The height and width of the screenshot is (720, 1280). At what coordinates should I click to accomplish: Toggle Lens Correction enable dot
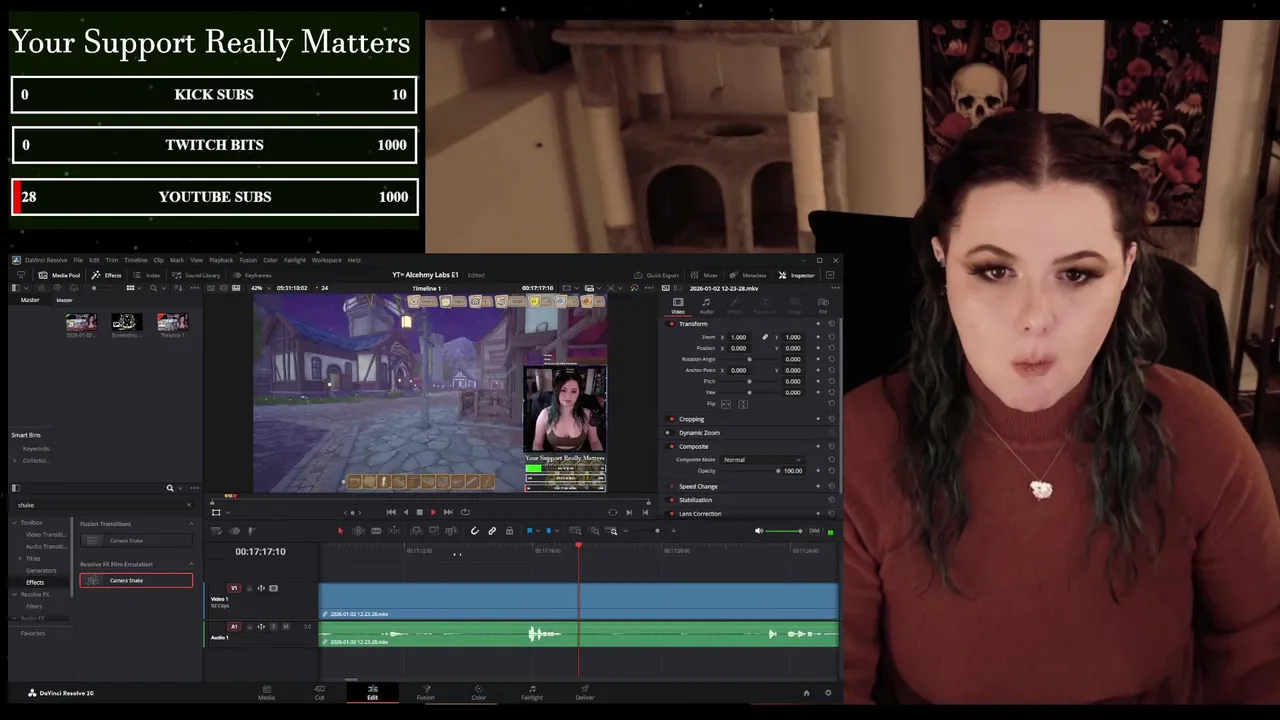click(x=671, y=513)
